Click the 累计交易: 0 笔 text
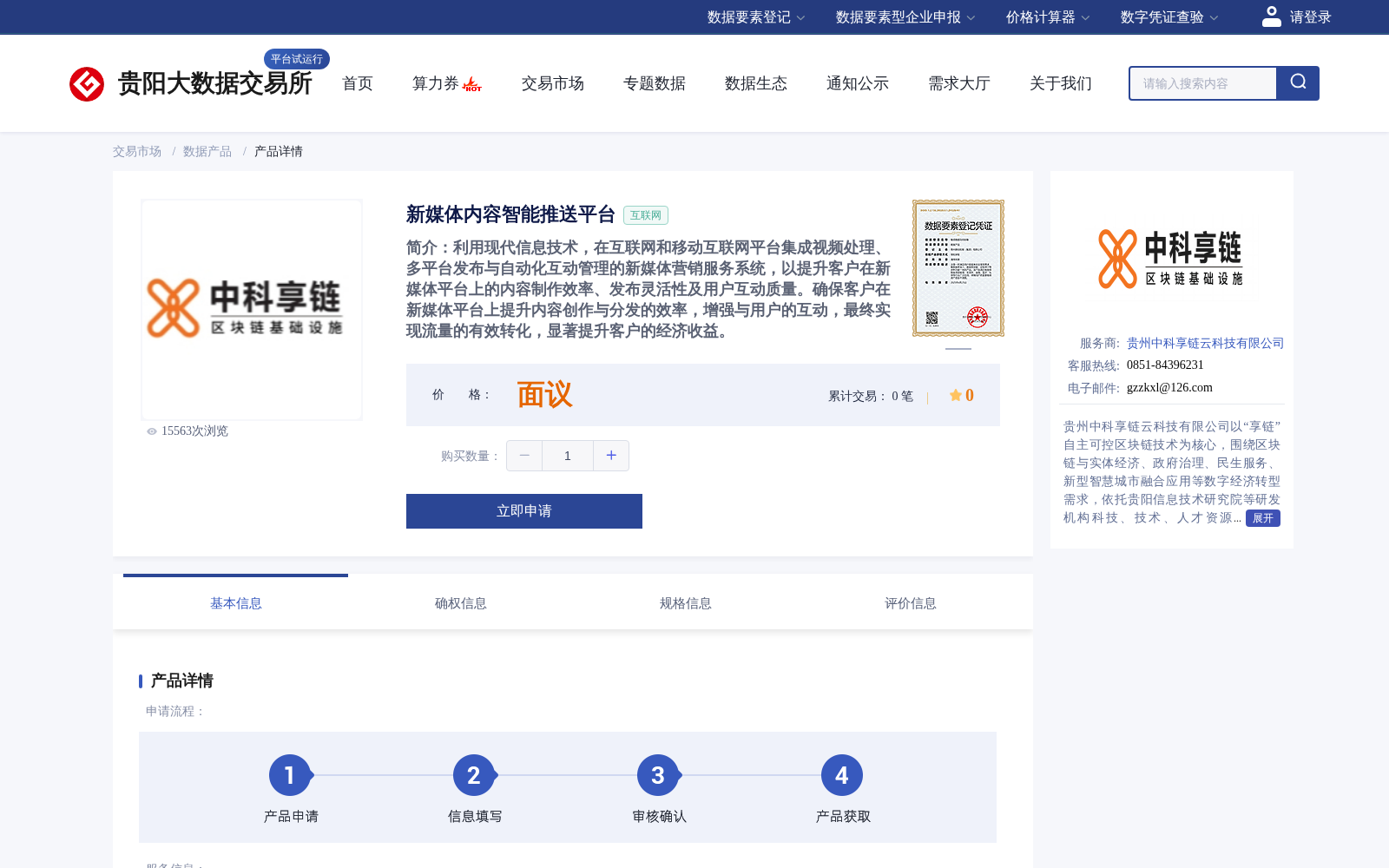Screen dimensions: 1389x868 coord(871,396)
